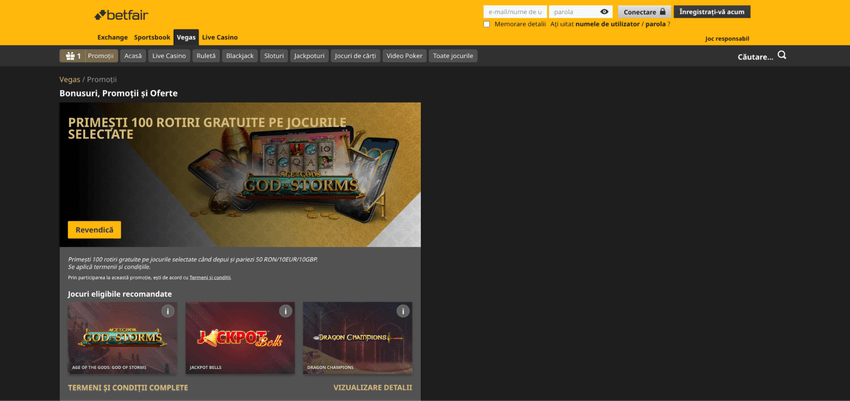This screenshot has height=401, width=850.
Task: Open the Jocuri de cărți category
Action: (356, 56)
